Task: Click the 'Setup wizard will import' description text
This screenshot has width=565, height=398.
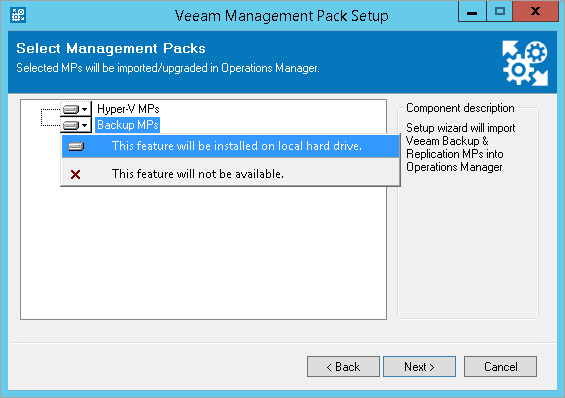Action: tap(461, 147)
